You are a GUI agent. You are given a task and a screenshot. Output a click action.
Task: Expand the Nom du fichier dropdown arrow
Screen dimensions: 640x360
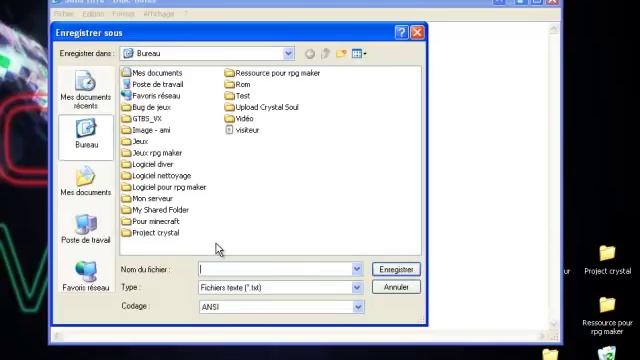(x=357, y=269)
